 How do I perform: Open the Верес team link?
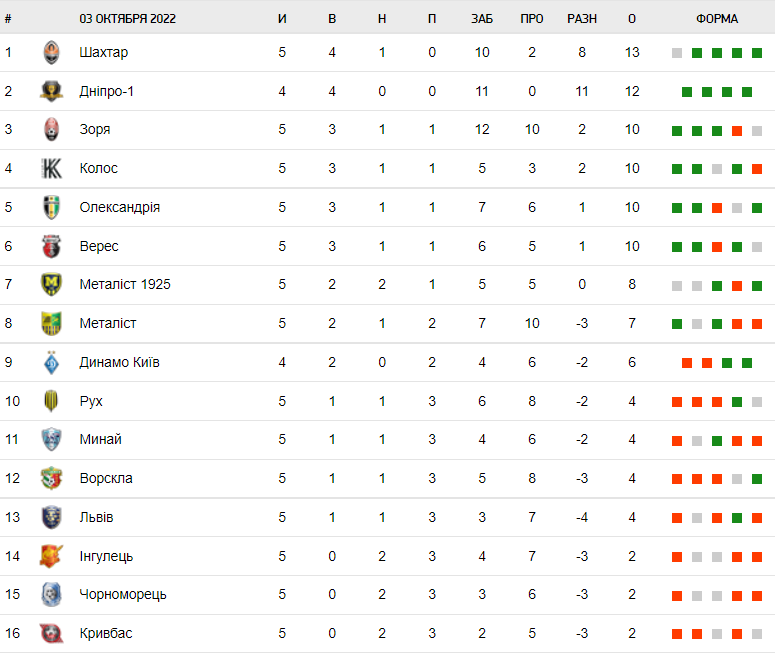tap(99, 246)
